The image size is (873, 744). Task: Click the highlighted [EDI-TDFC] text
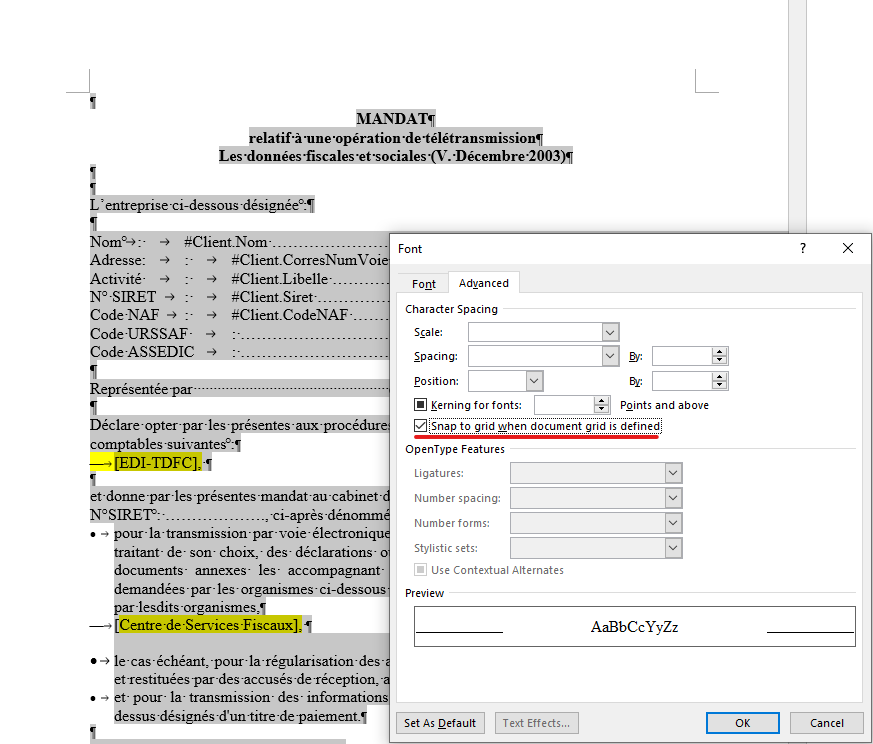[158, 463]
